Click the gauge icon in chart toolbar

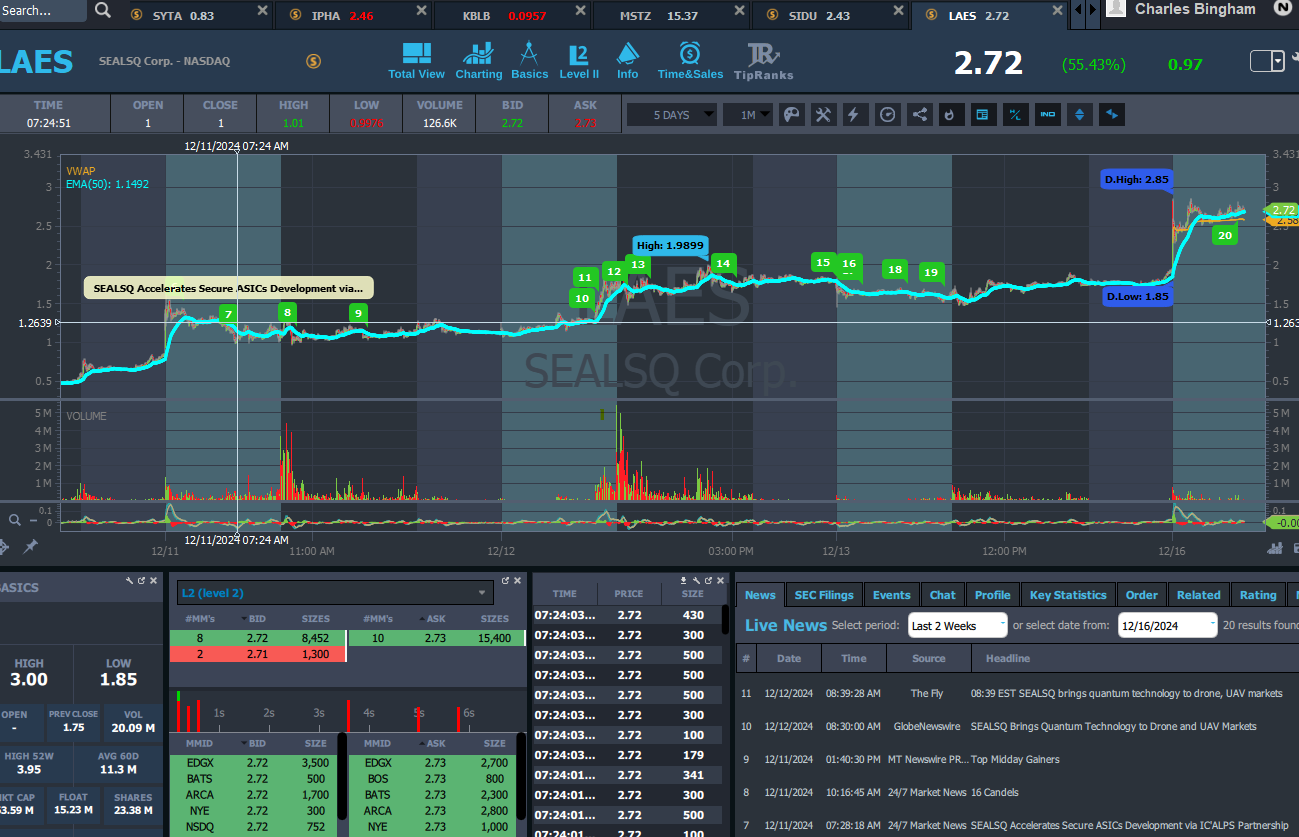tap(886, 115)
